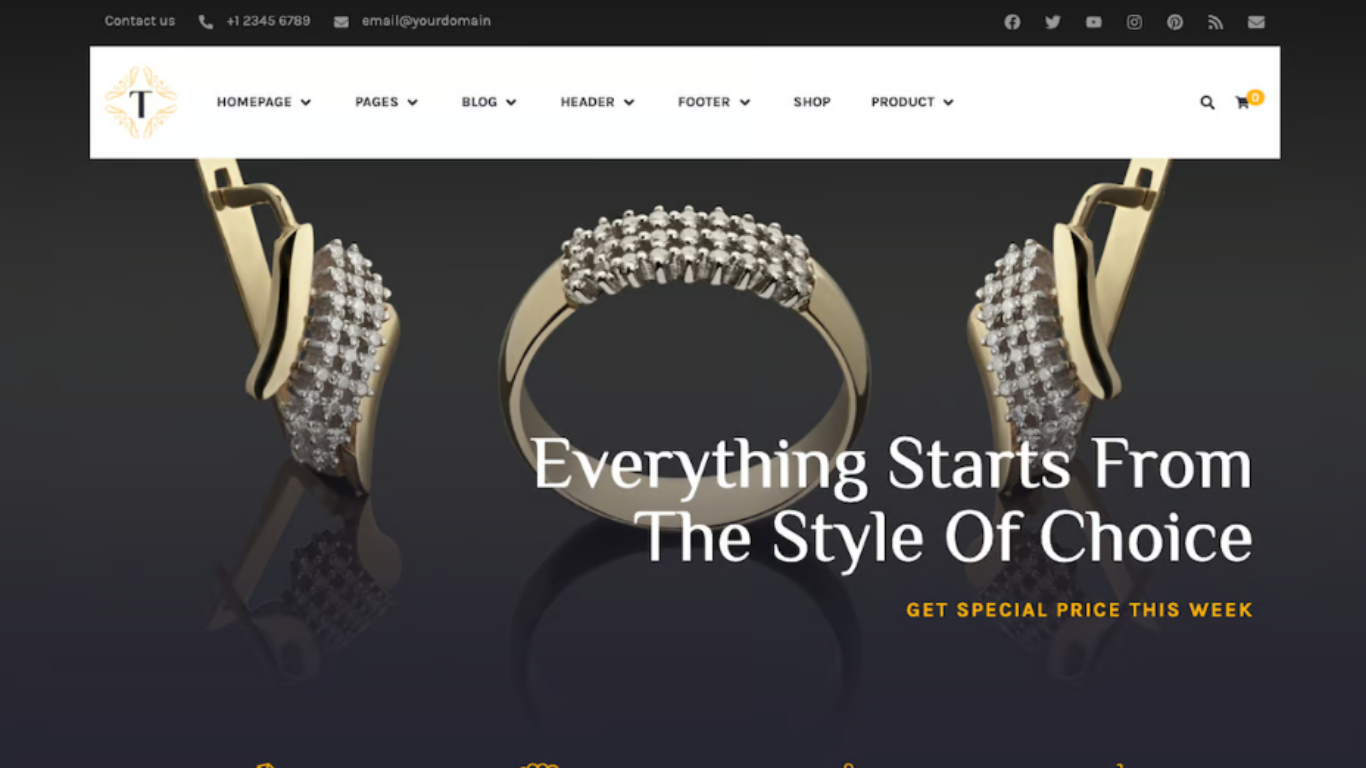The width and height of the screenshot is (1366, 768).
Task: Click the envelope icon in social bar
Action: (1256, 22)
